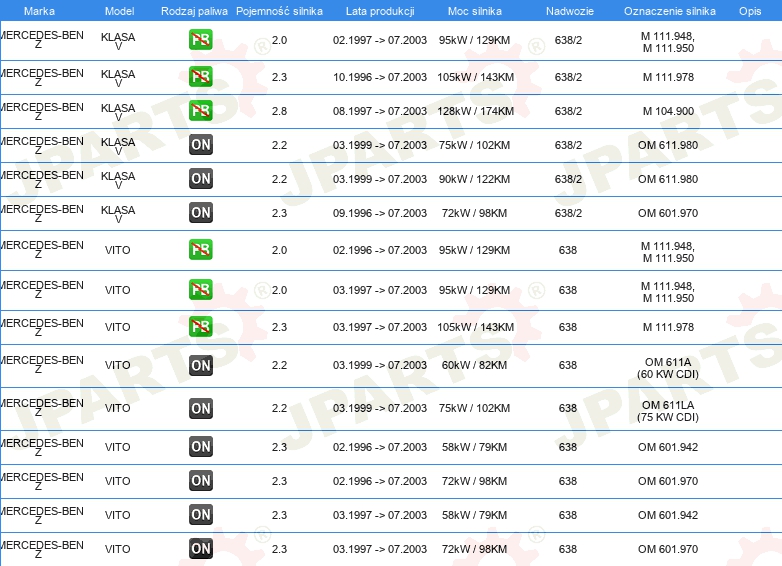The image size is (782, 566).
Task: Click the ON diesel icon in the KLASA V 90kW row
Action: point(200,179)
